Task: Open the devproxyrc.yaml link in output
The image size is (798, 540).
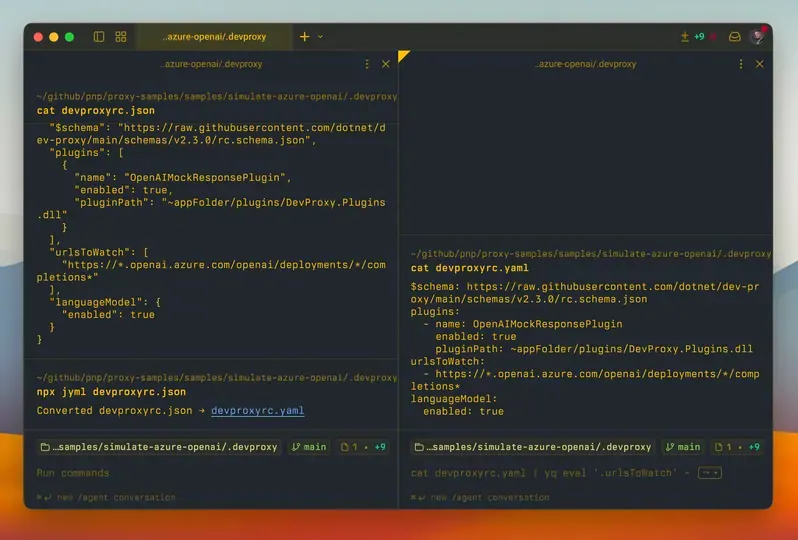Action: [258, 411]
